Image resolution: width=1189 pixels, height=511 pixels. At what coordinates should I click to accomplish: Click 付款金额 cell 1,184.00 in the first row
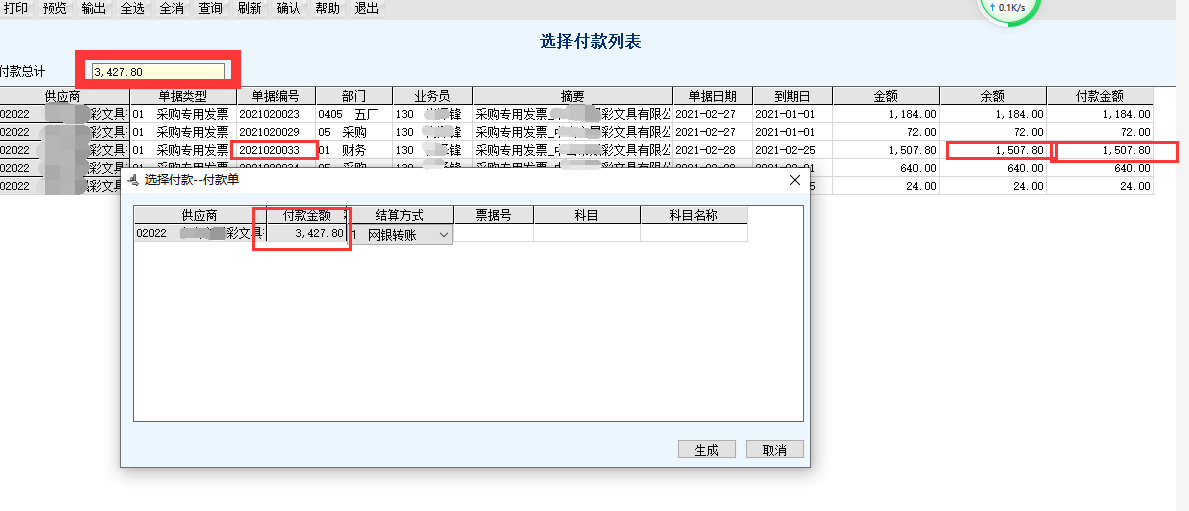point(1100,114)
